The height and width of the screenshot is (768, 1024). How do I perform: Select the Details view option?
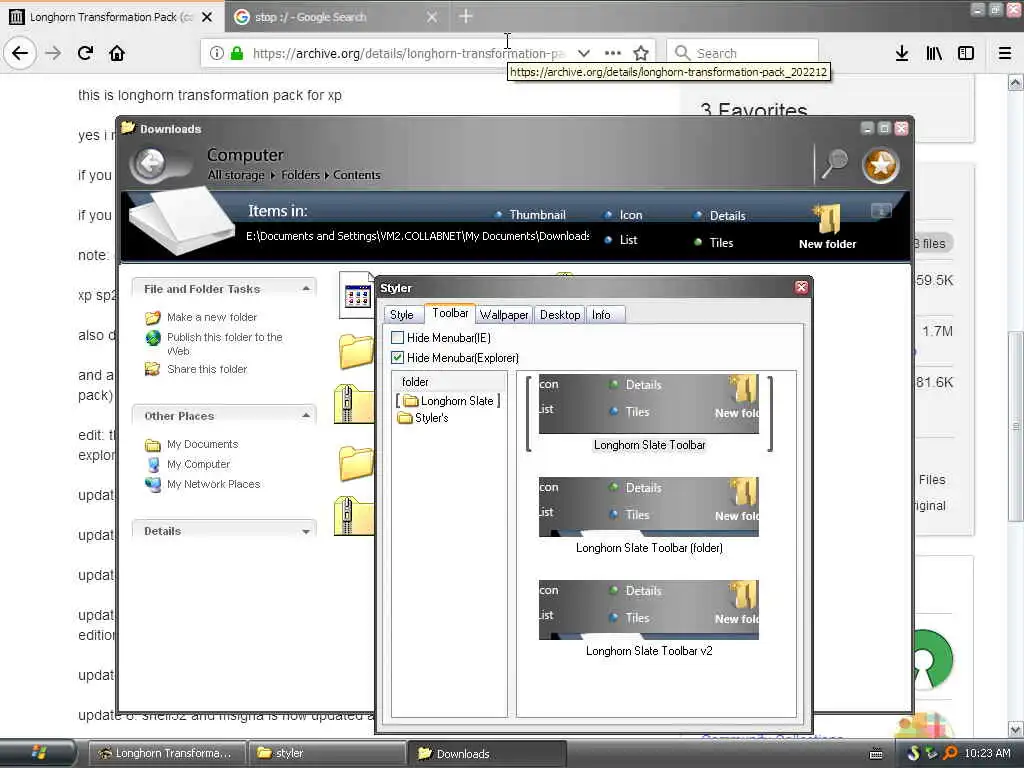[720, 216]
